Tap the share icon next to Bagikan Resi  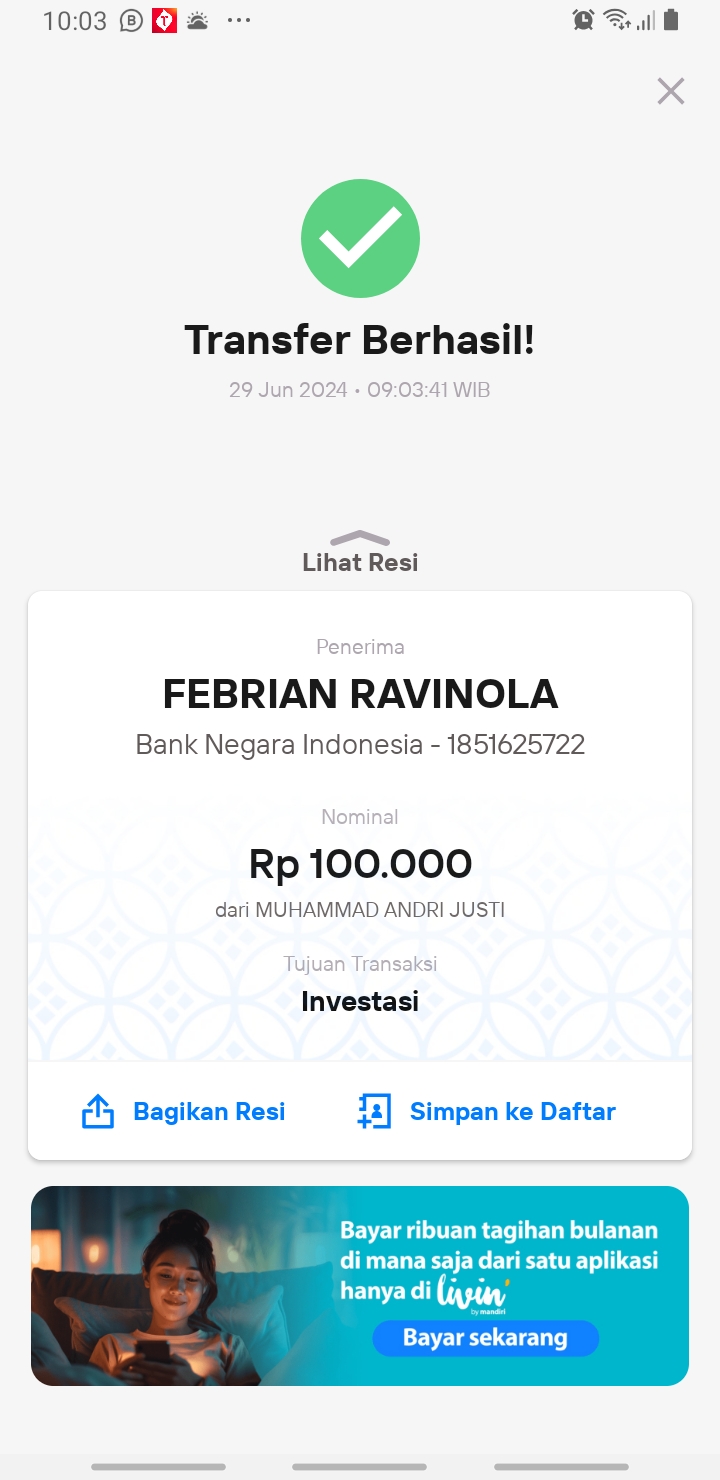(98, 1111)
